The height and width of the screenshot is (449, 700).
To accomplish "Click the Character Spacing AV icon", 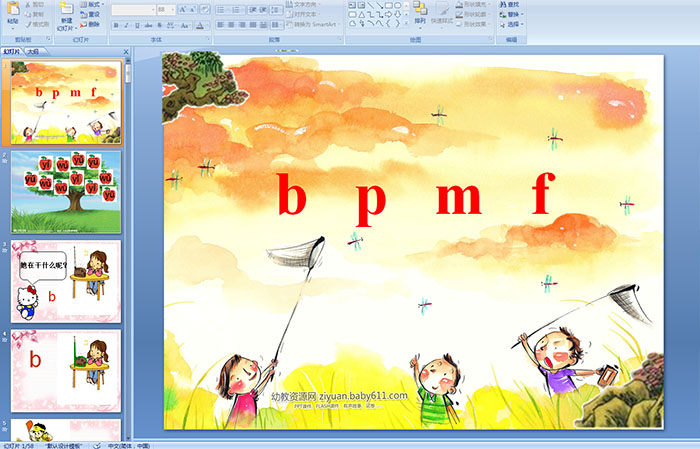I will 170,25.
